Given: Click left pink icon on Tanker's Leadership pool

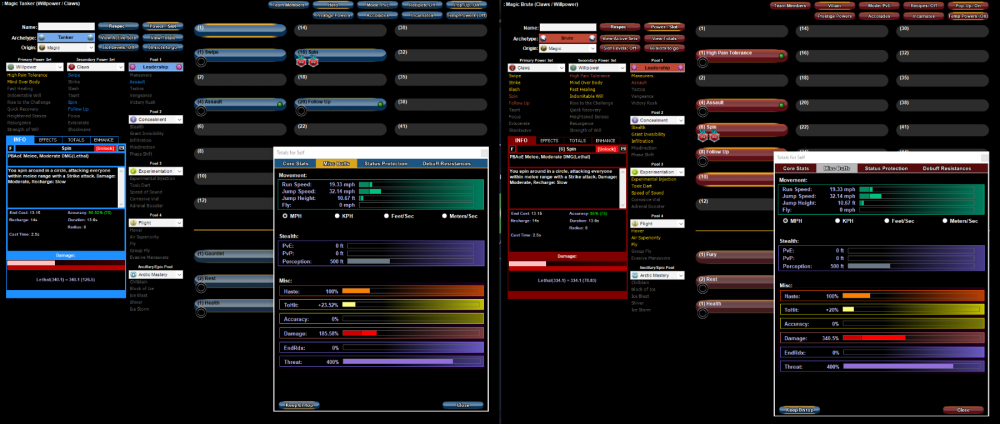Looking at the screenshot, I should (x=133, y=66).
